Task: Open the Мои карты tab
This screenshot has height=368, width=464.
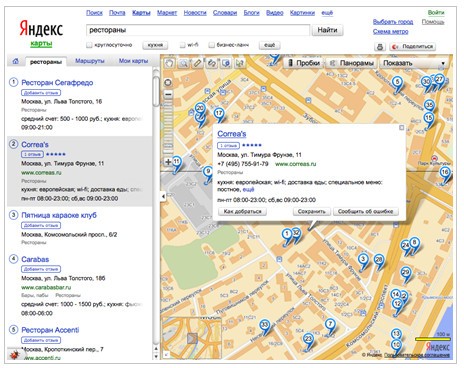Action: 133,61
